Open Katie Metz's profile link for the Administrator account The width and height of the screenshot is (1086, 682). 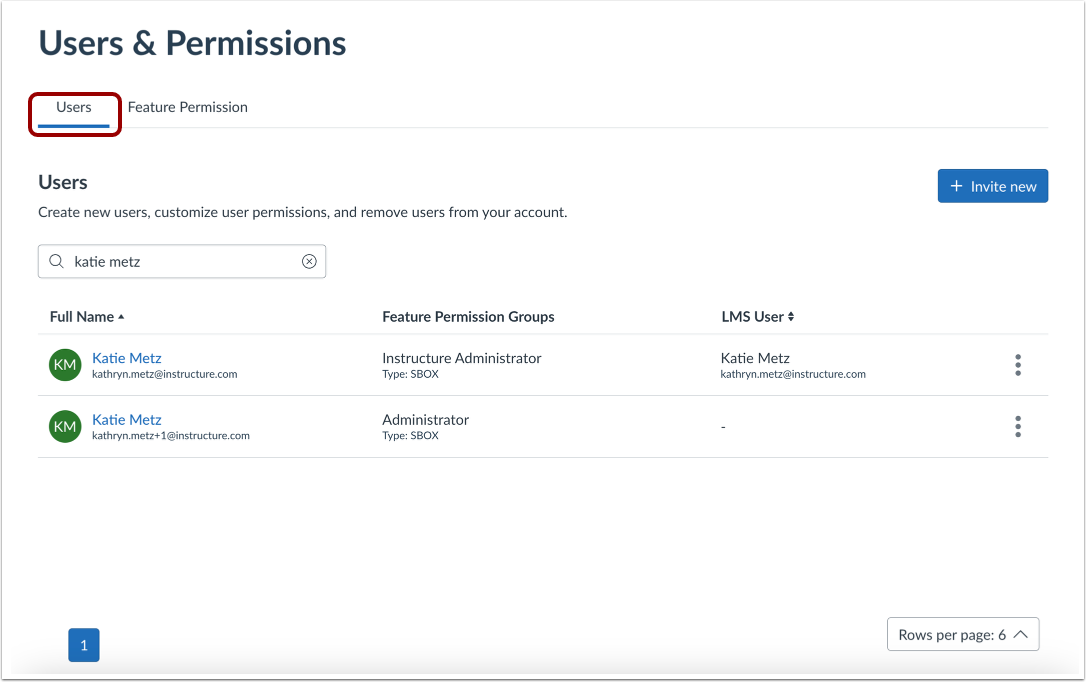(126, 419)
